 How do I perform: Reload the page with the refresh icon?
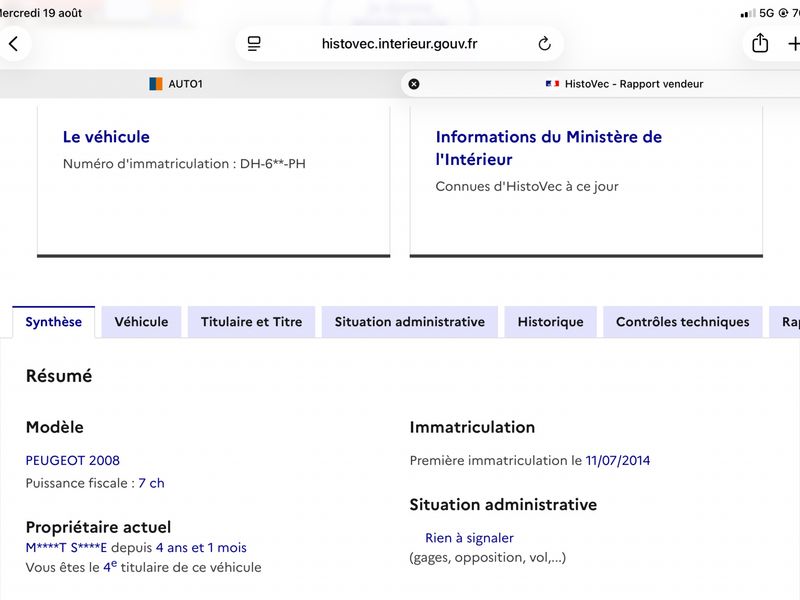coord(544,44)
